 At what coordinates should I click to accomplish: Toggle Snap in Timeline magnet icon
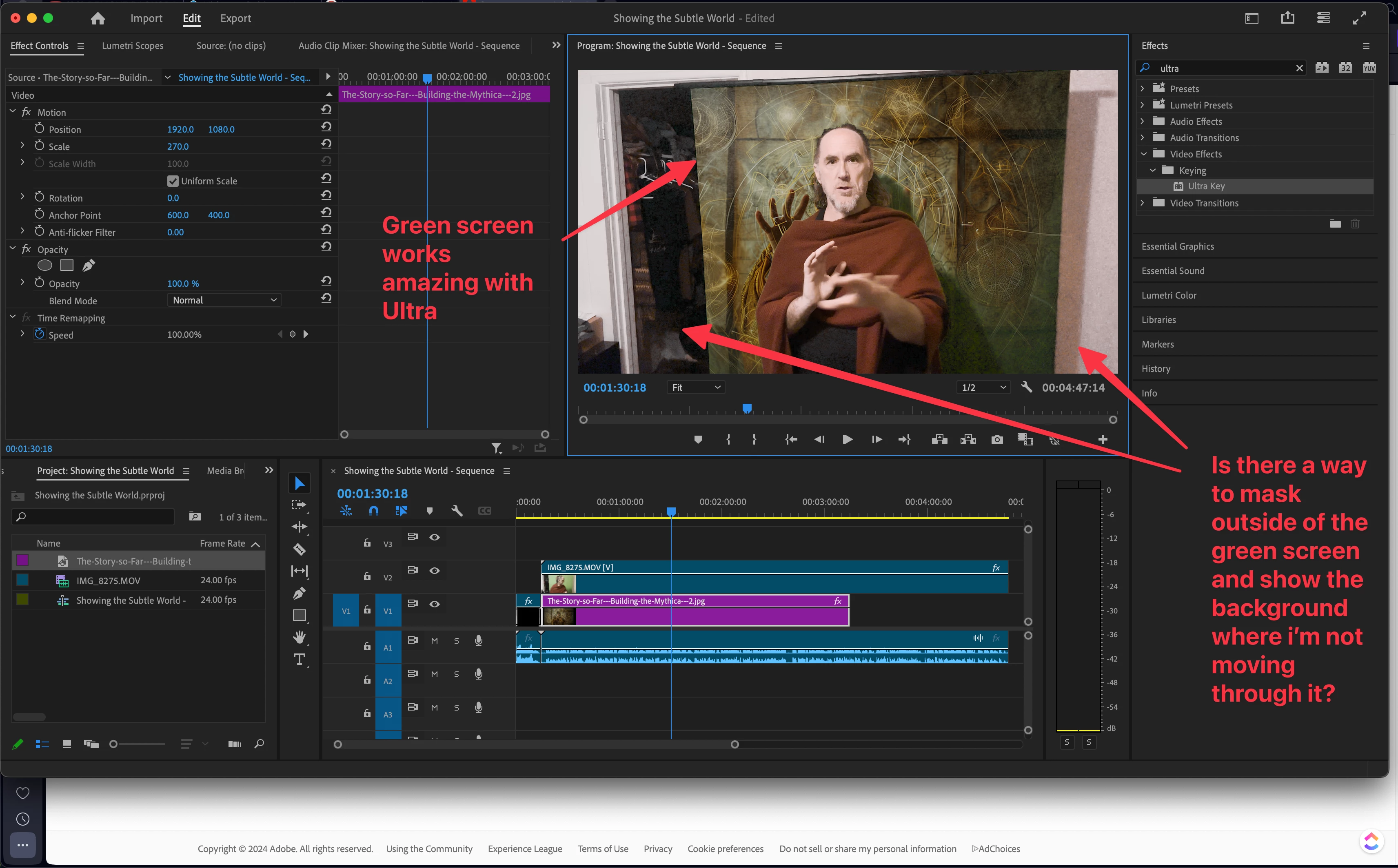click(373, 510)
